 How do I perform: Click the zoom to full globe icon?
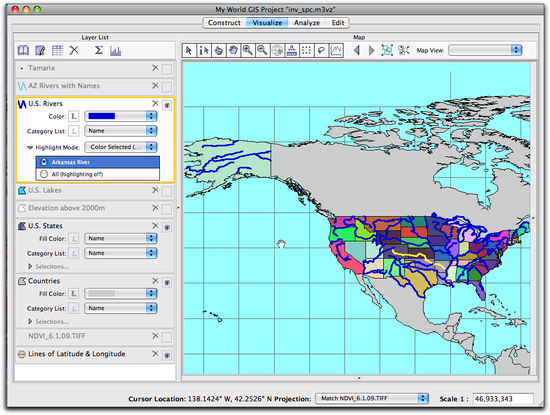click(277, 51)
